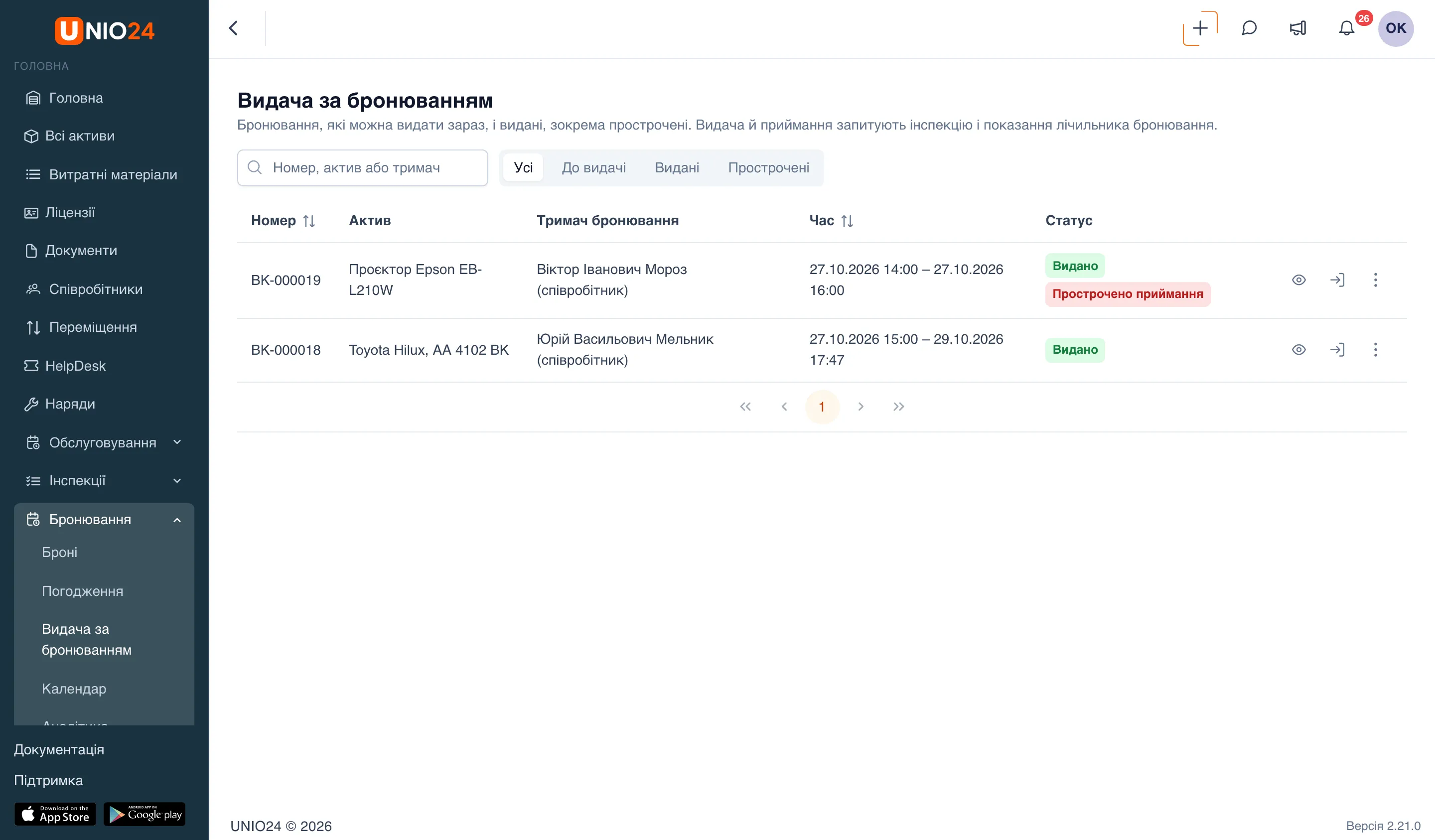Open Документи in sidebar
The image size is (1435, 840).
pyautogui.click(x=104, y=251)
